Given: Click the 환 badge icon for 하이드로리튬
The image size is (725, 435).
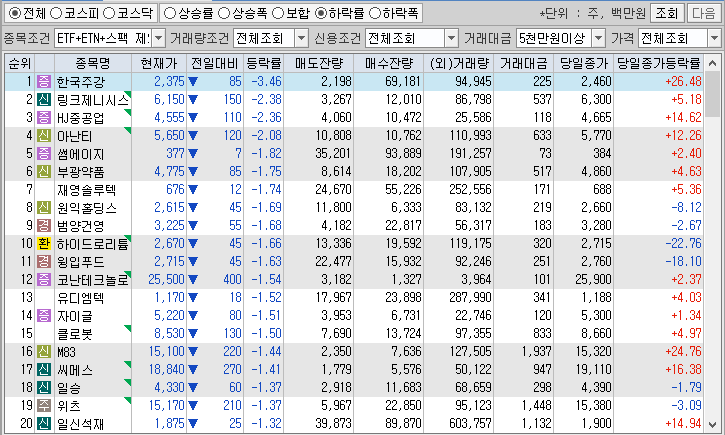Looking at the screenshot, I should 43,244.
